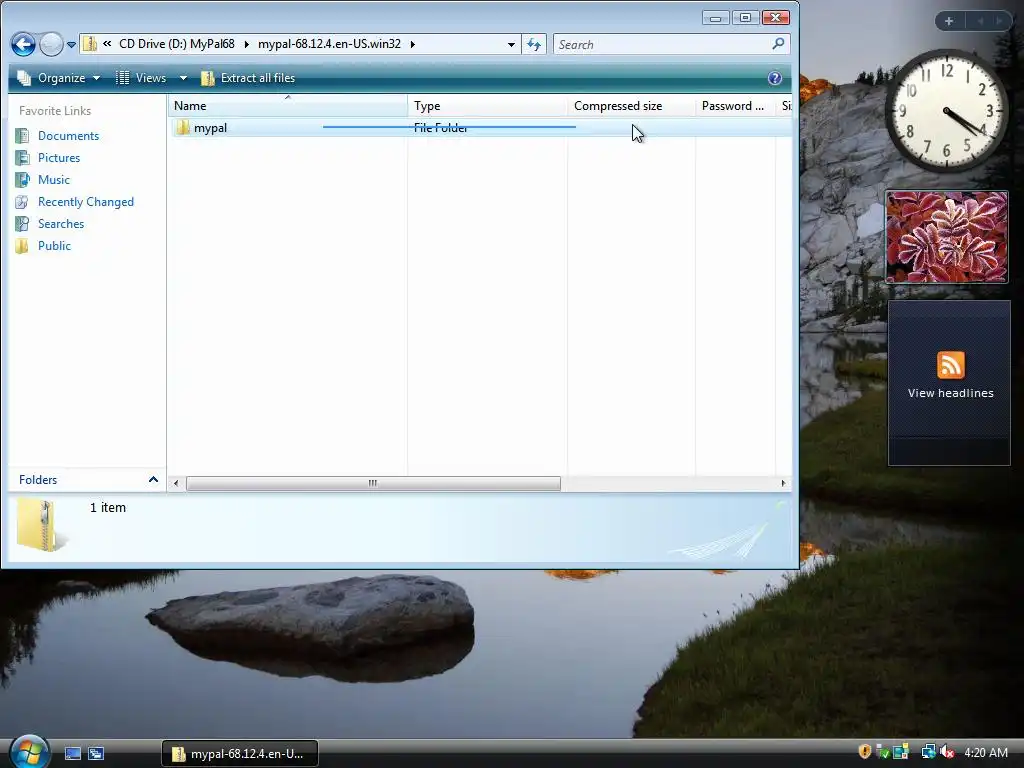The height and width of the screenshot is (768, 1024).
Task: Sort by Compressed size column
Action: (x=631, y=106)
